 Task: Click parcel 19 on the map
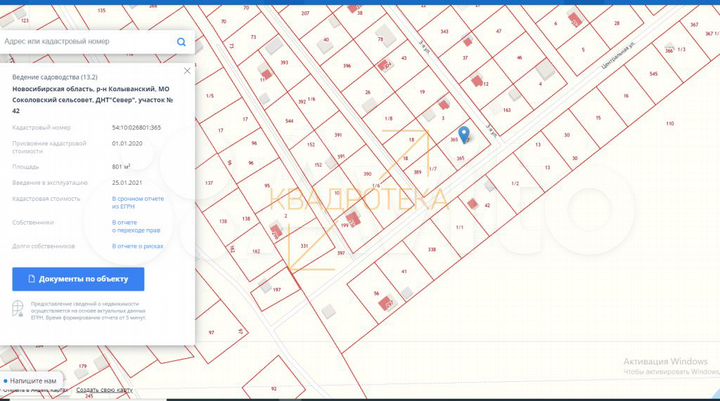pos(422,92)
